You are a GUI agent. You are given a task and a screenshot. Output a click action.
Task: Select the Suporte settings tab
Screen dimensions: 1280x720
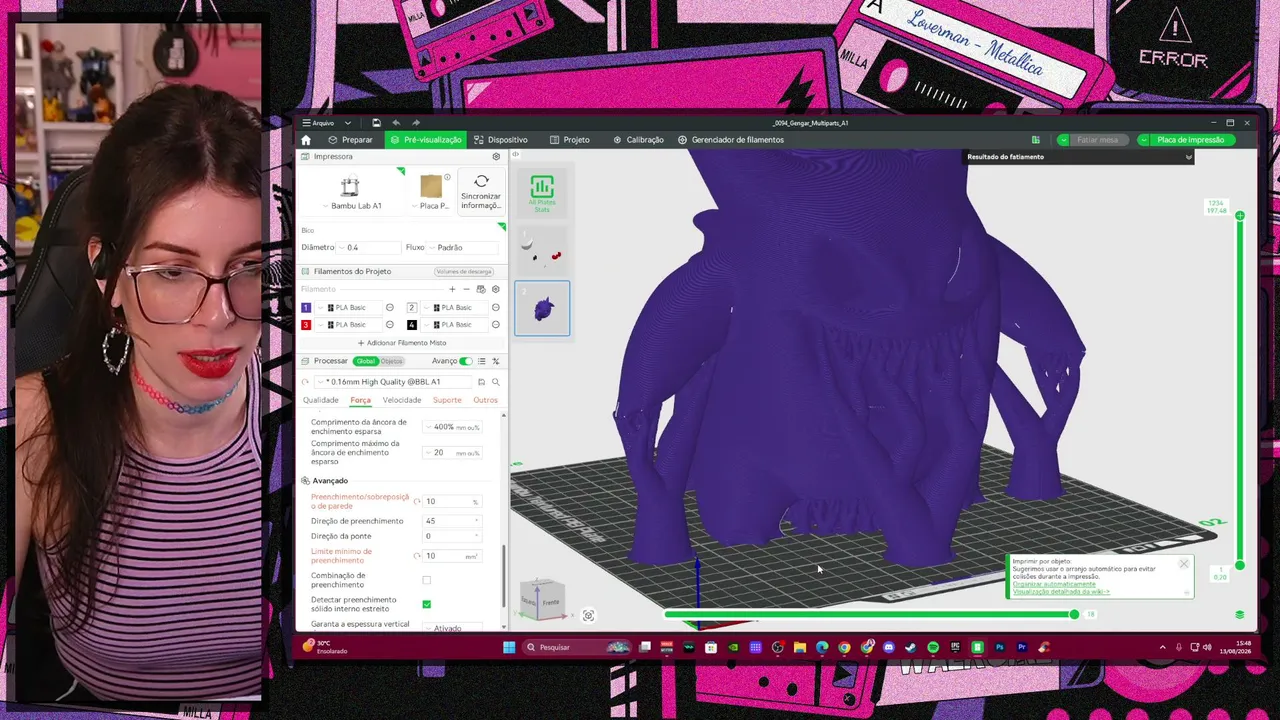447,400
